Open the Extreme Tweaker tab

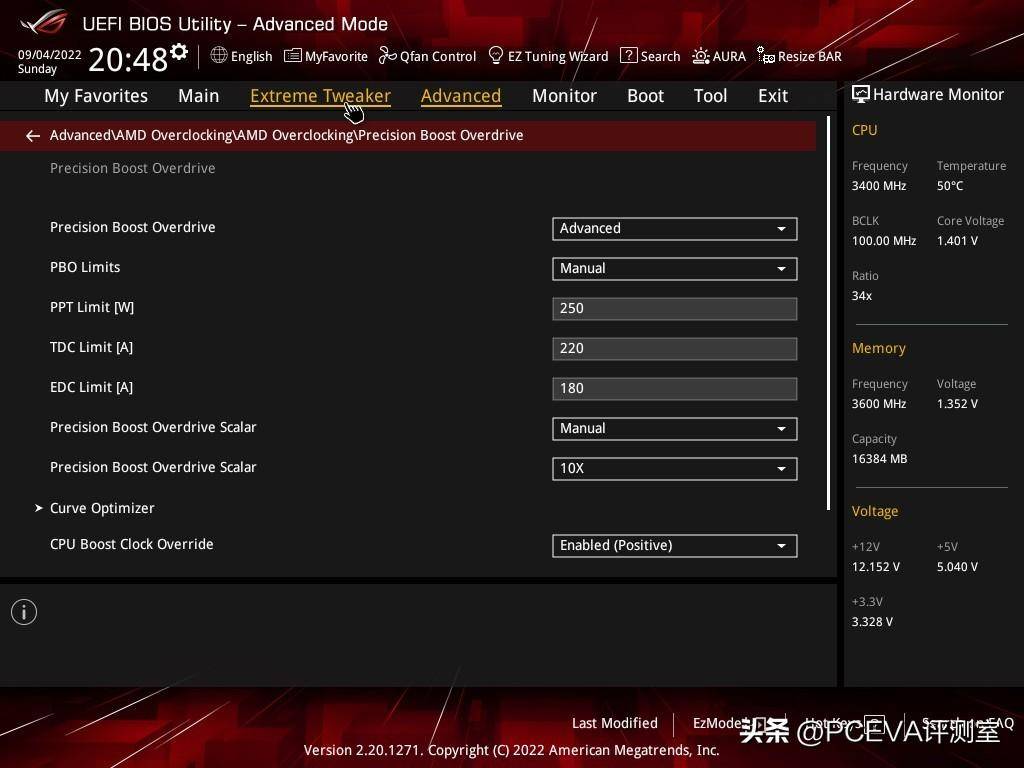320,96
